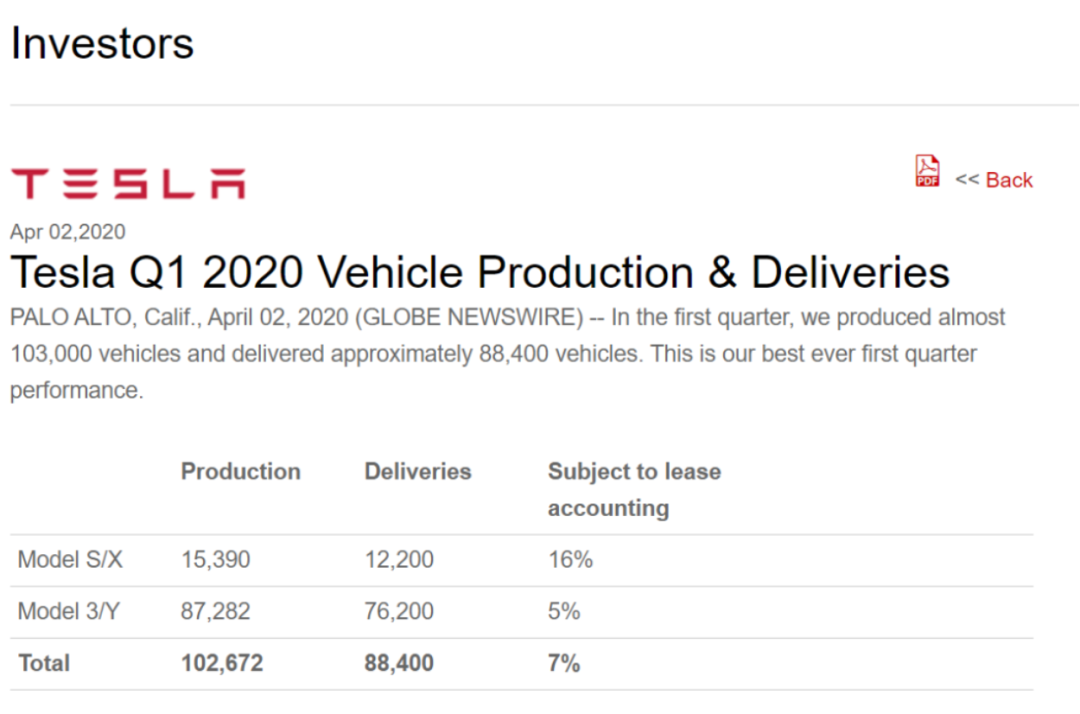Click the Subject to lease accounting header
The width and height of the screenshot is (1080, 714).
click(634, 490)
